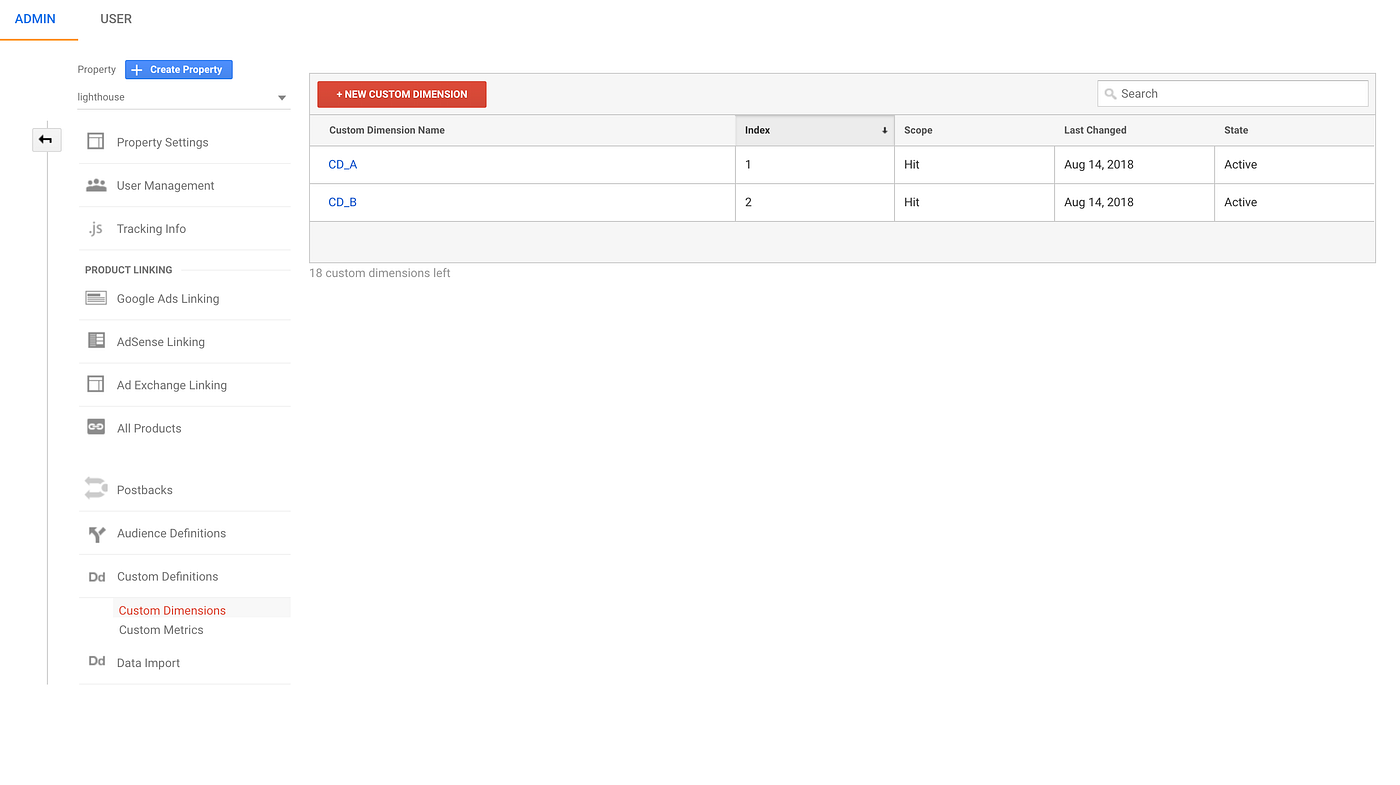
Task: Click the Ad Exchange Linking icon
Action: tap(95, 384)
